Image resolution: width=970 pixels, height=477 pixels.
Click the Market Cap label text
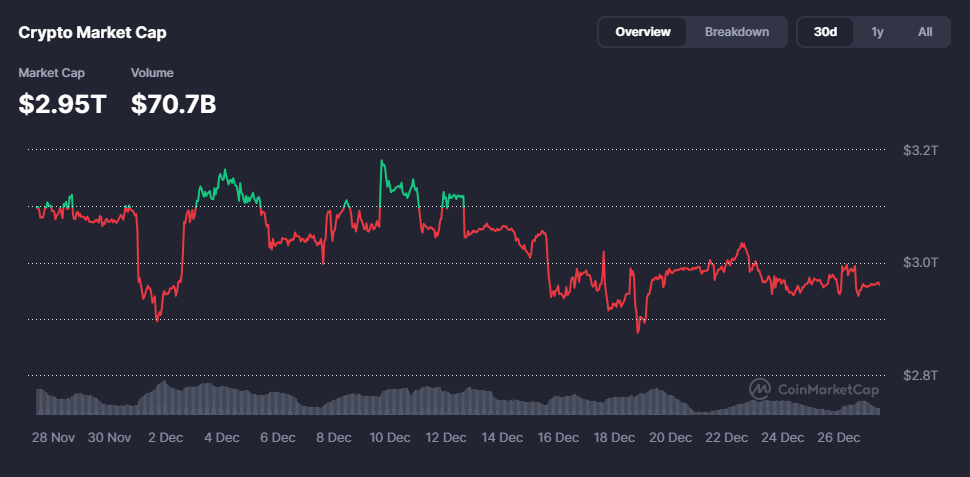[51, 73]
